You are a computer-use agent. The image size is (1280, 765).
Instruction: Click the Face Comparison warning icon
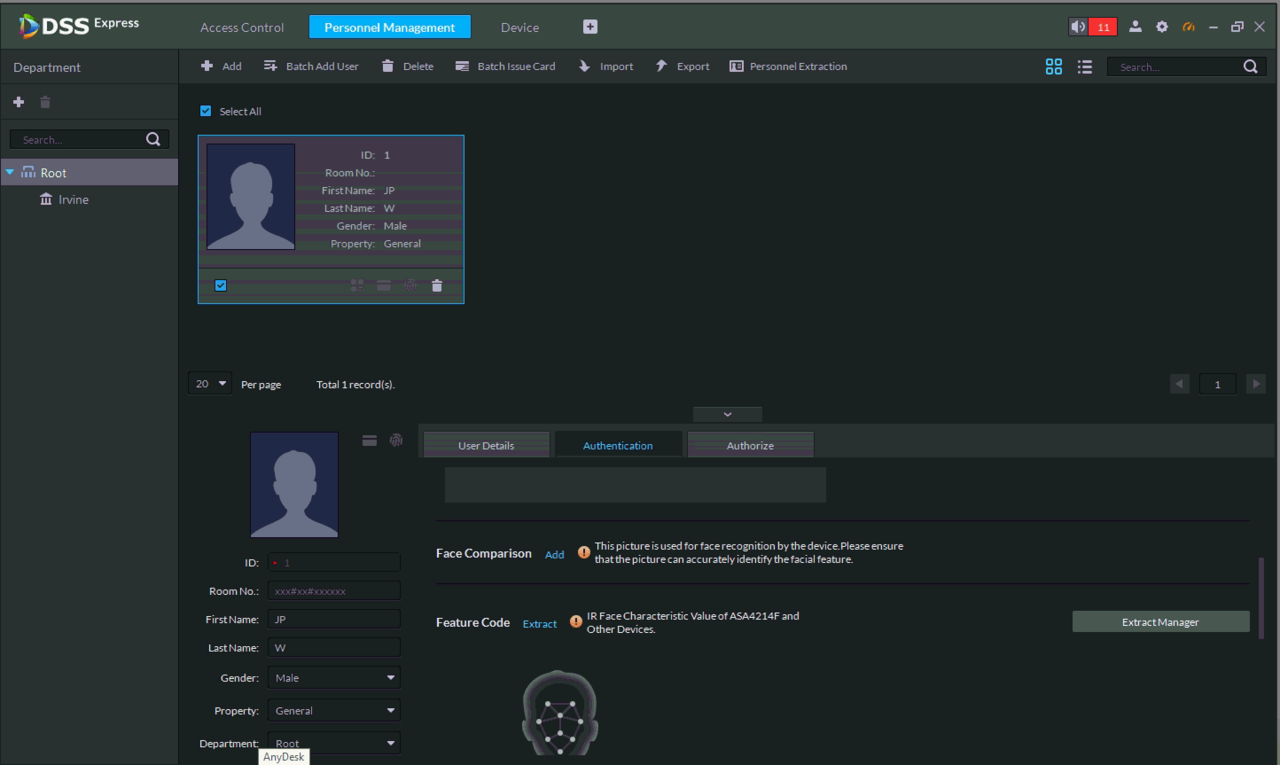584,553
